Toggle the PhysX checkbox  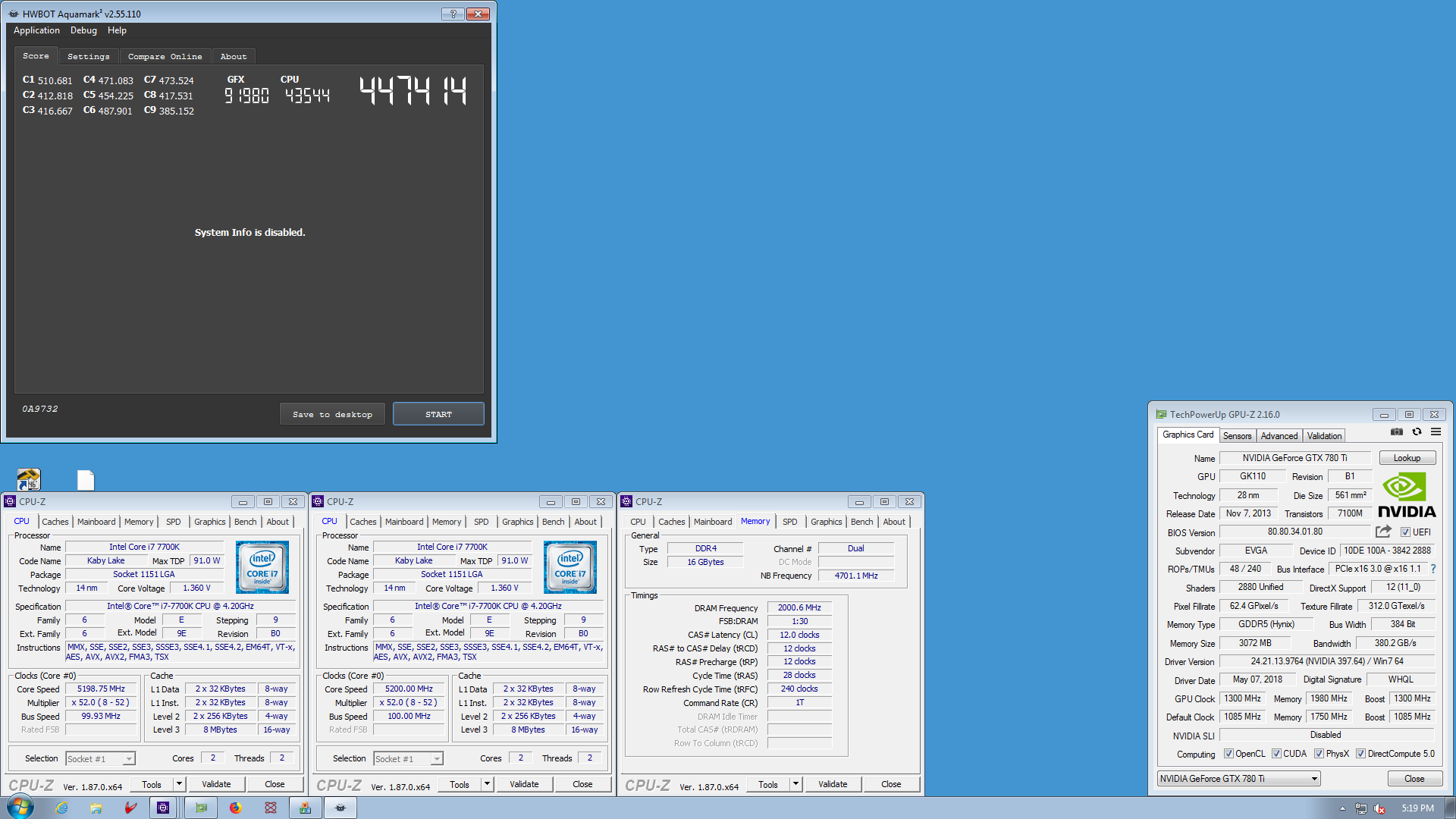tap(1319, 754)
